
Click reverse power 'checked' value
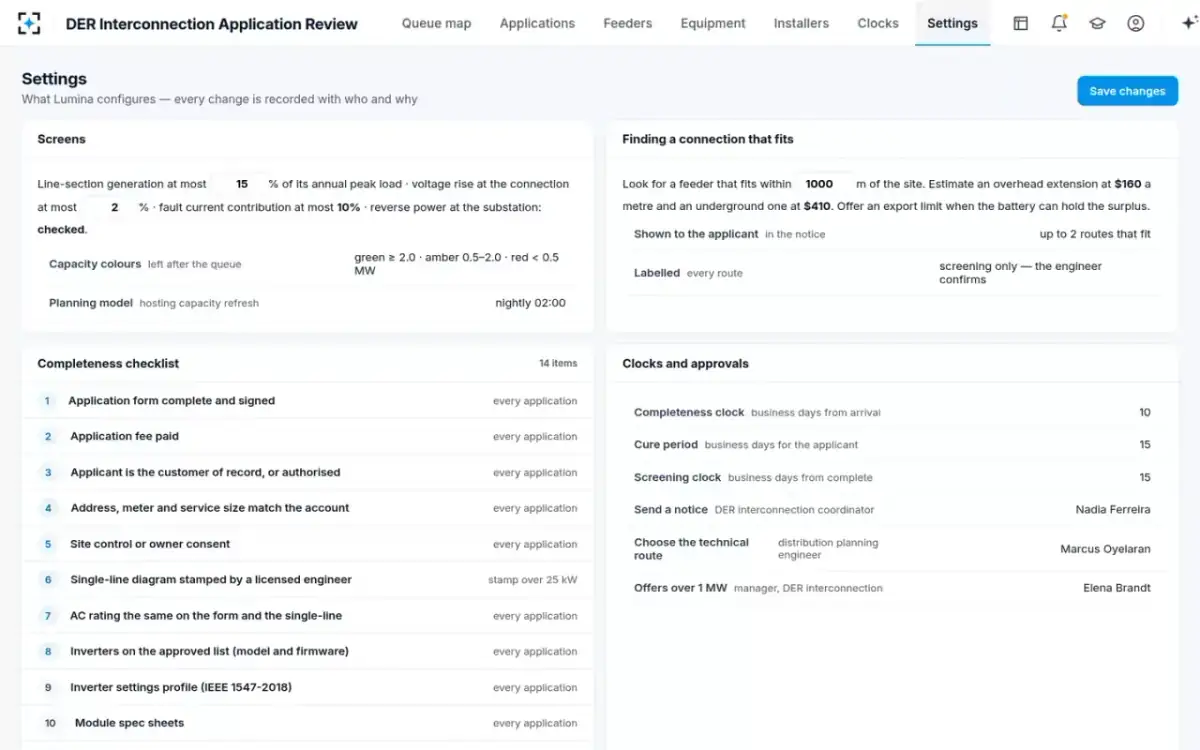pyautogui.click(x=61, y=230)
